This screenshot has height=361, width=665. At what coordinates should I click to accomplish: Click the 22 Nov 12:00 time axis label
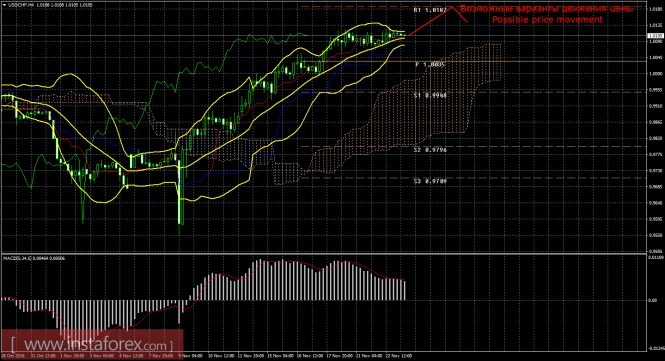click(399, 355)
